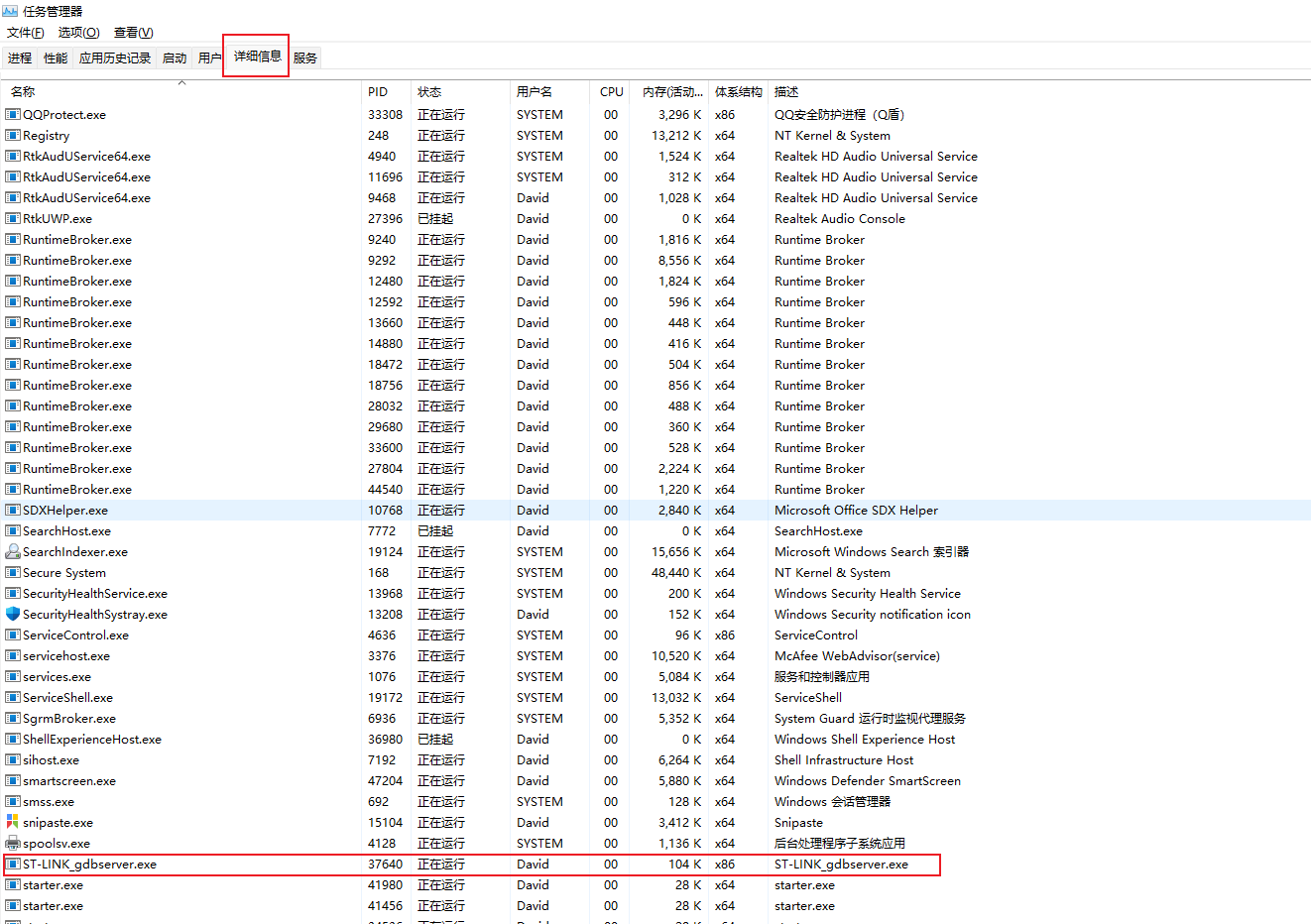Click description 'Shell Infrastructure Host'
Viewport: 1311px width, 924px height.
click(844, 759)
